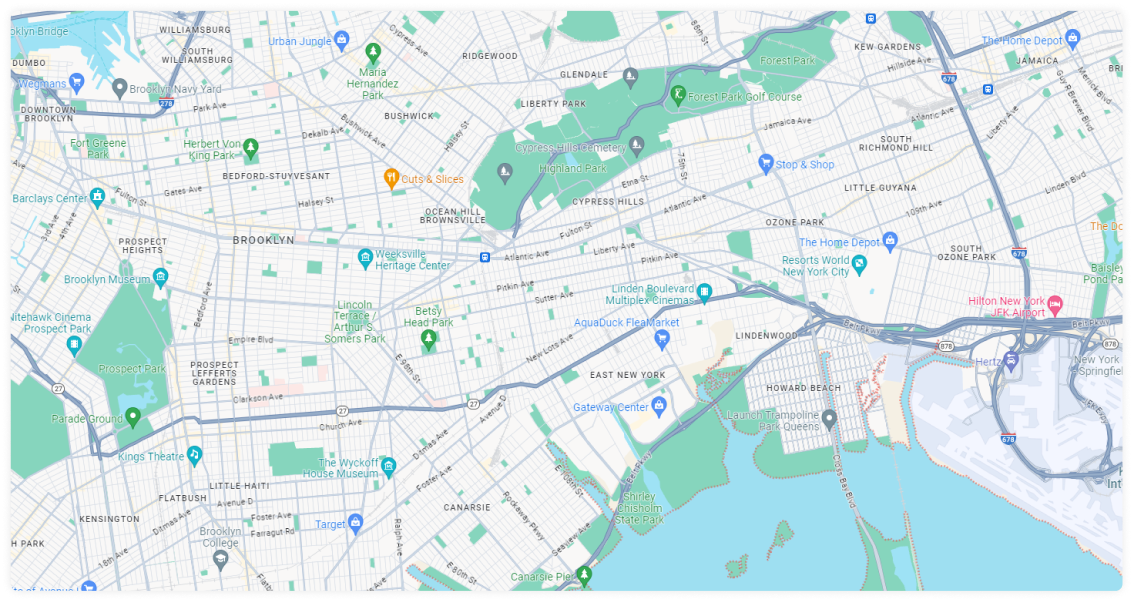1133x601 pixels.
Task: Click the Wegmans shopping cart pin
Action: [x=77, y=82]
